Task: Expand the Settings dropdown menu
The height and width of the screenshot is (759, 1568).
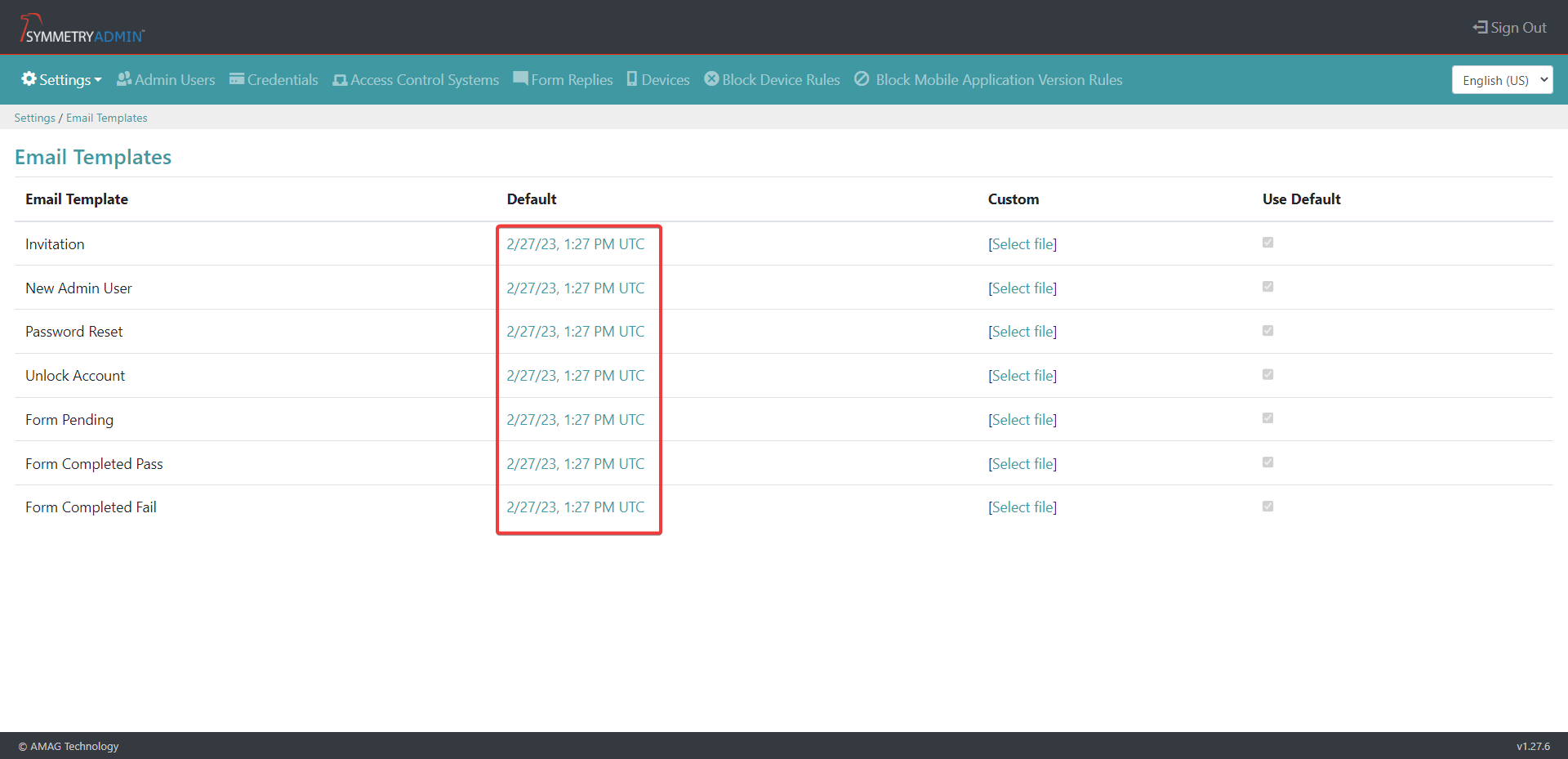Action: click(62, 79)
